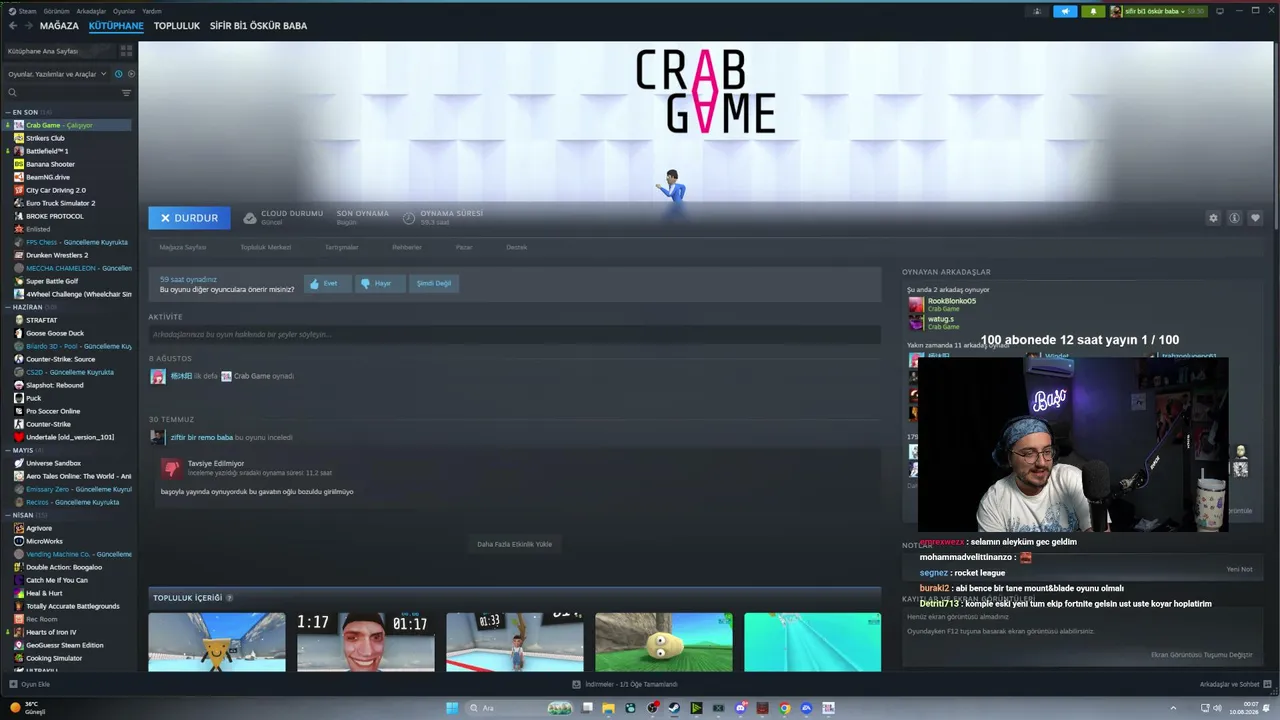Go to the MAĞAZA tab

(59, 26)
